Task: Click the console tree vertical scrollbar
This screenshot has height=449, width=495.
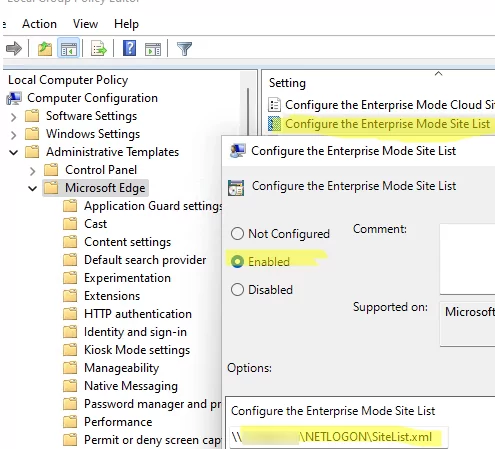Action: (248, 112)
